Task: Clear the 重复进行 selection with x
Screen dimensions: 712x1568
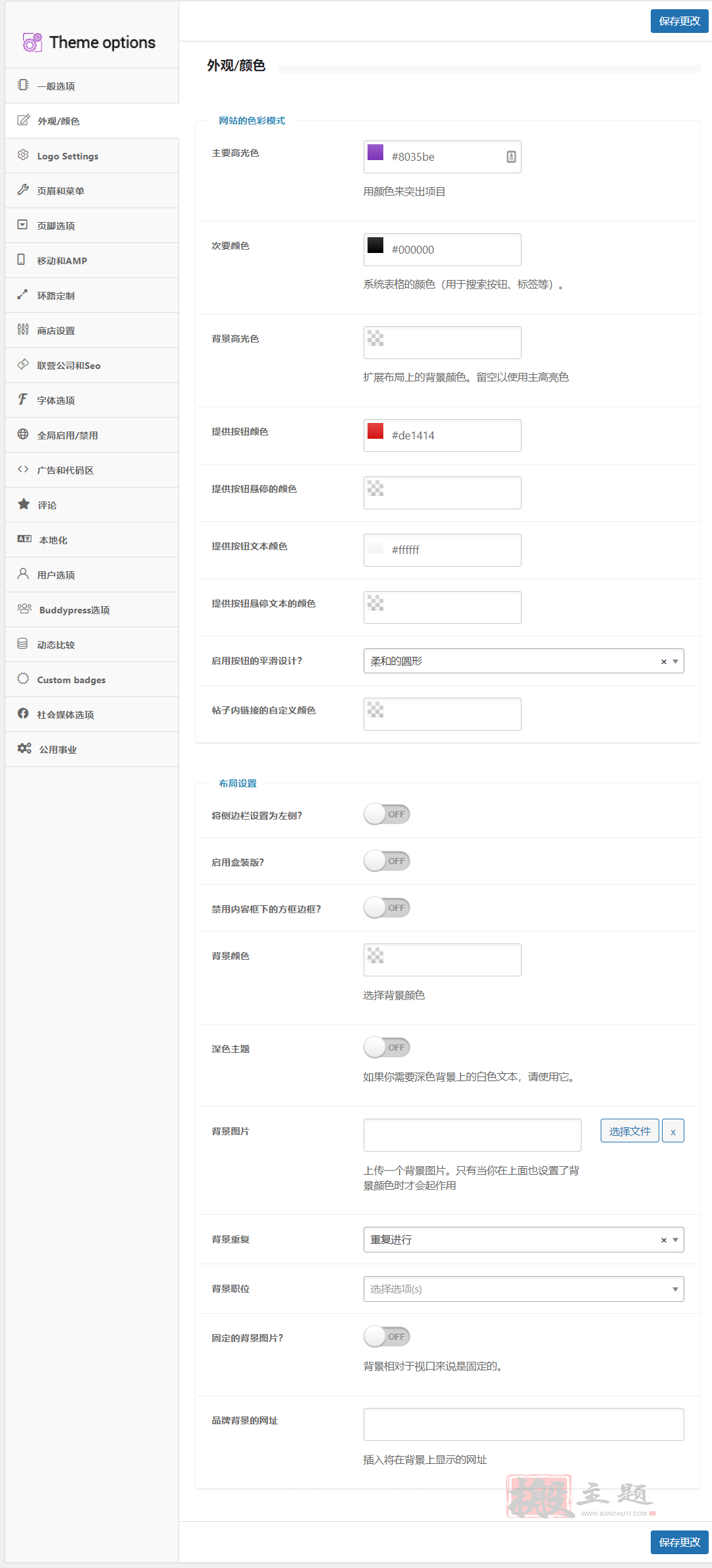Action: 664,1240
